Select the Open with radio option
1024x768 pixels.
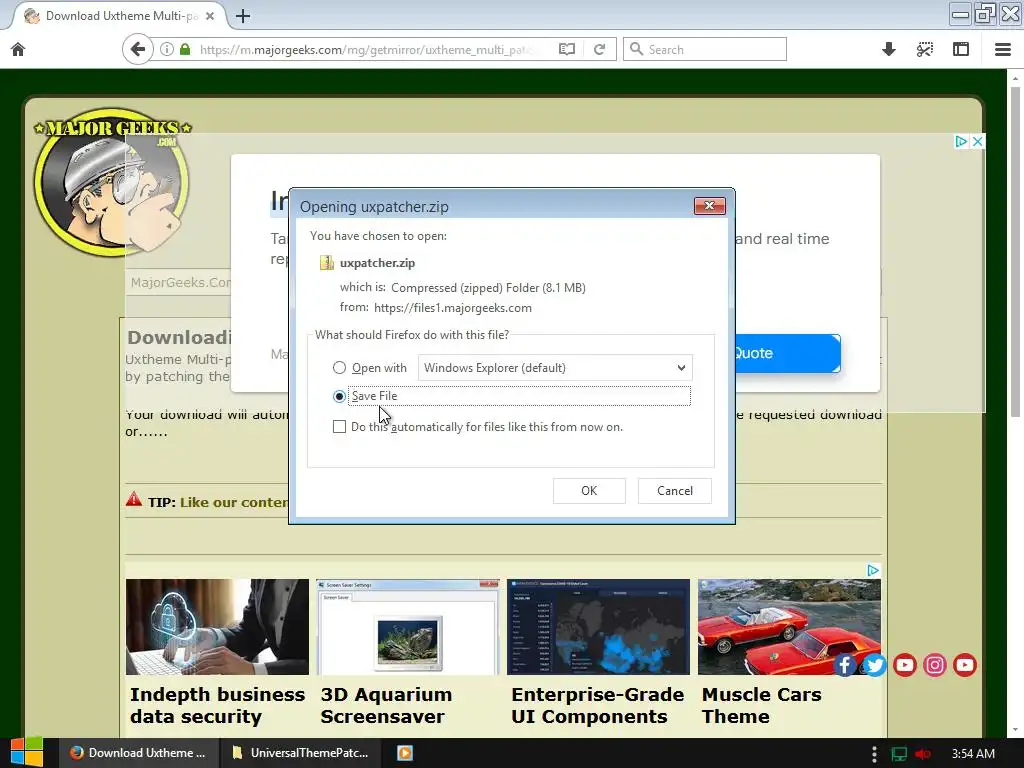click(339, 368)
